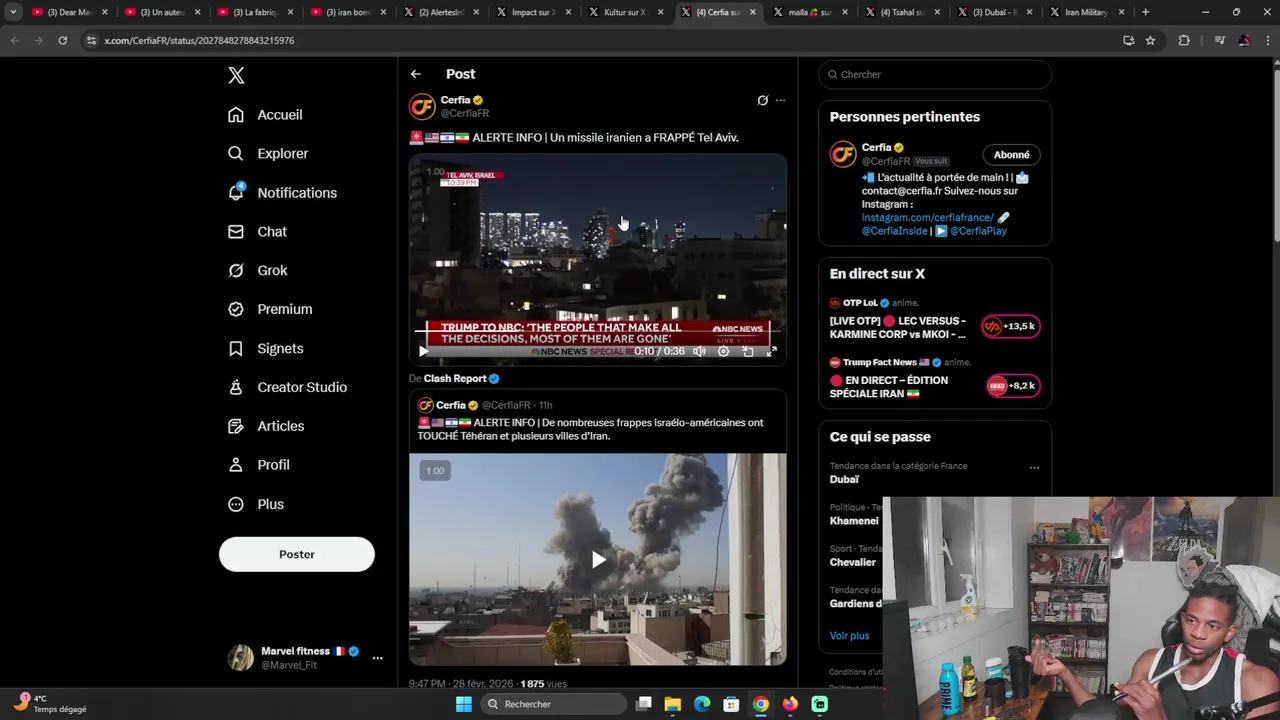Open Articles section
Screen dimensions: 1280x720
click(266, 427)
